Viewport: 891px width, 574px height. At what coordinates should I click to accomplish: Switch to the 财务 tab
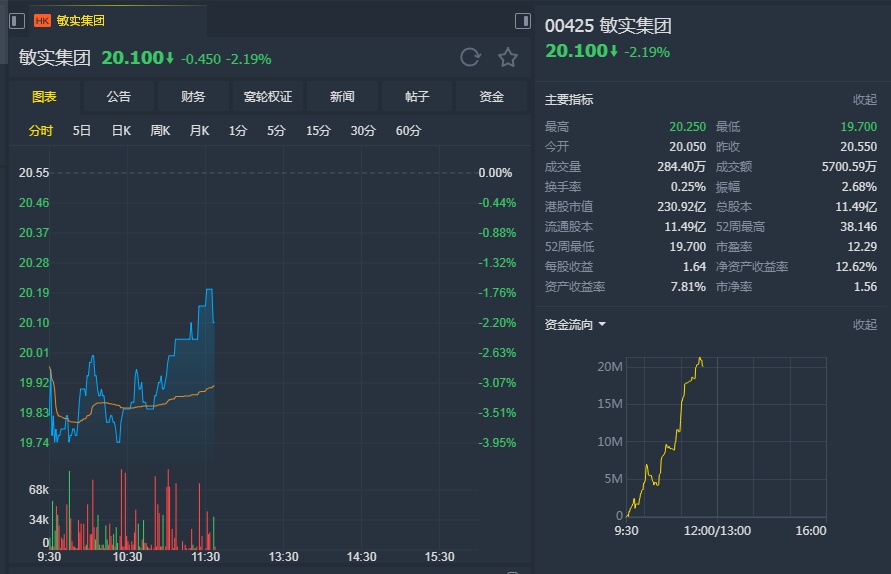193,97
